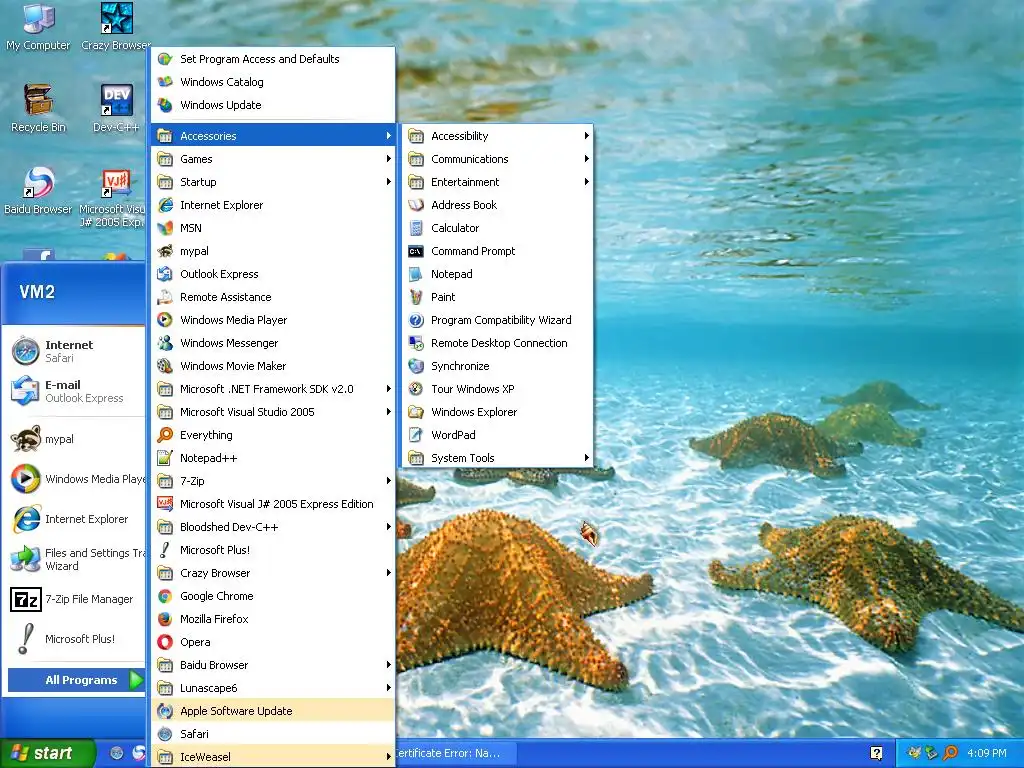Screen dimensions: 1024x768
Task: Open Program Compatibility Wizard icon
Action: click(x=416, y=320)
